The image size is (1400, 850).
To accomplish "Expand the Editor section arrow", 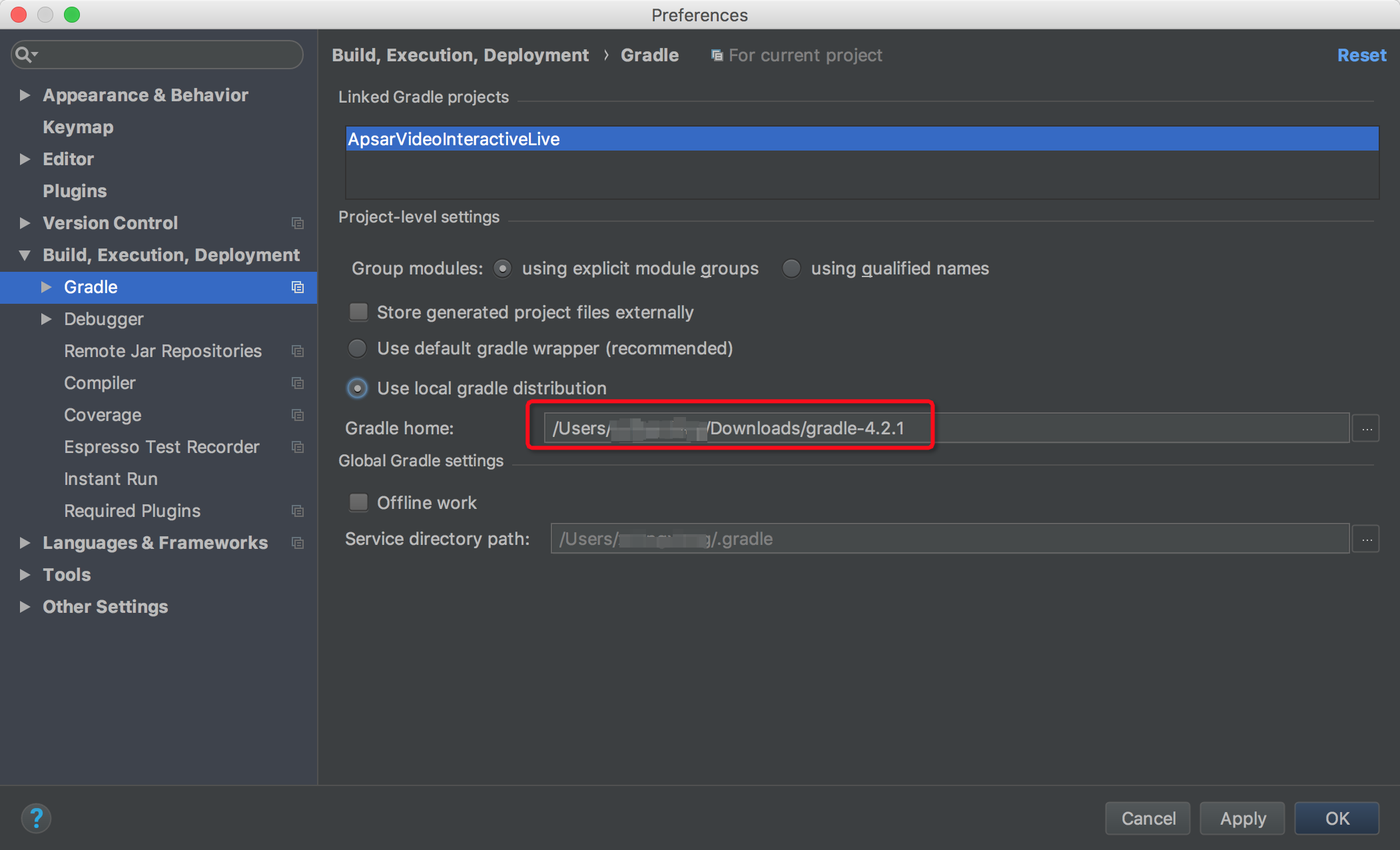I will click(x=25, y=159).
